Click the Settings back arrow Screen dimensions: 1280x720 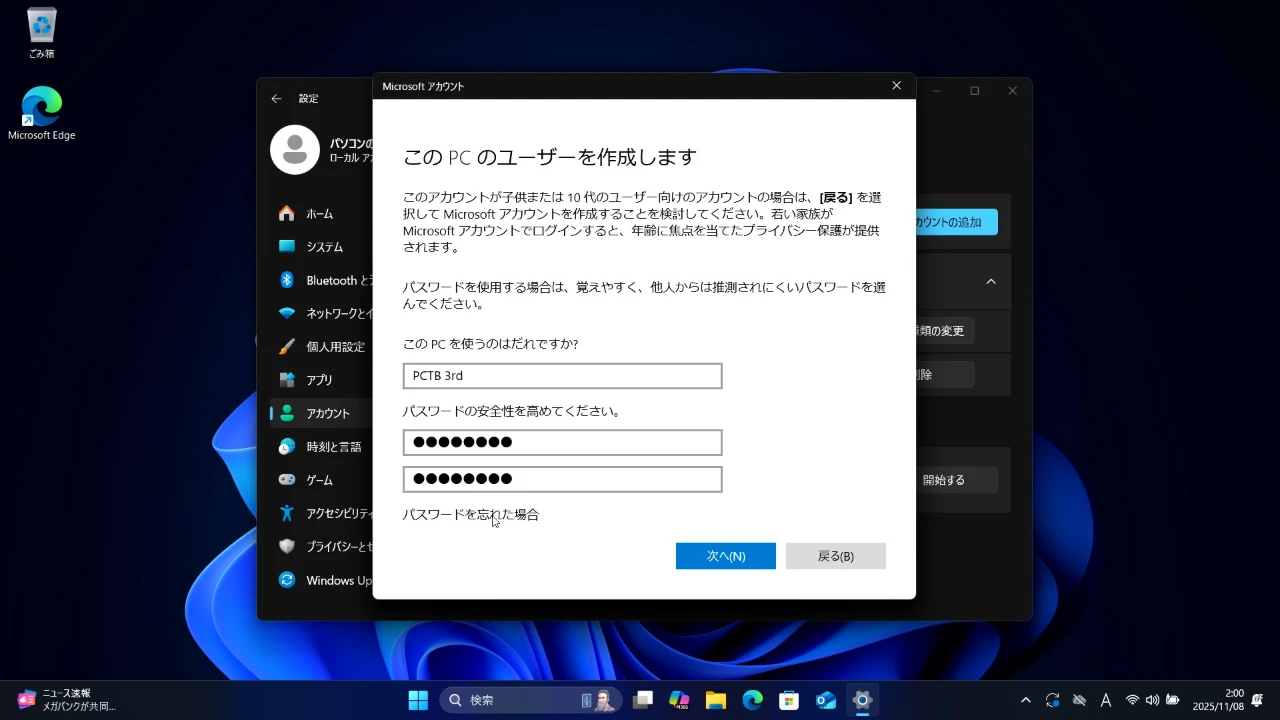point(277,99)
